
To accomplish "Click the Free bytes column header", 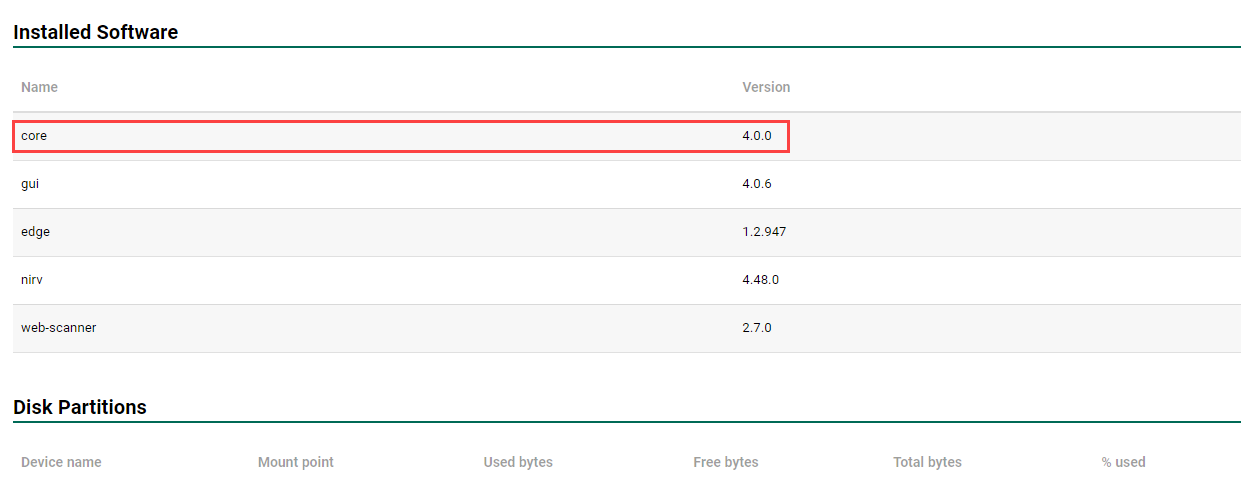I will click(x=726, y=462).
